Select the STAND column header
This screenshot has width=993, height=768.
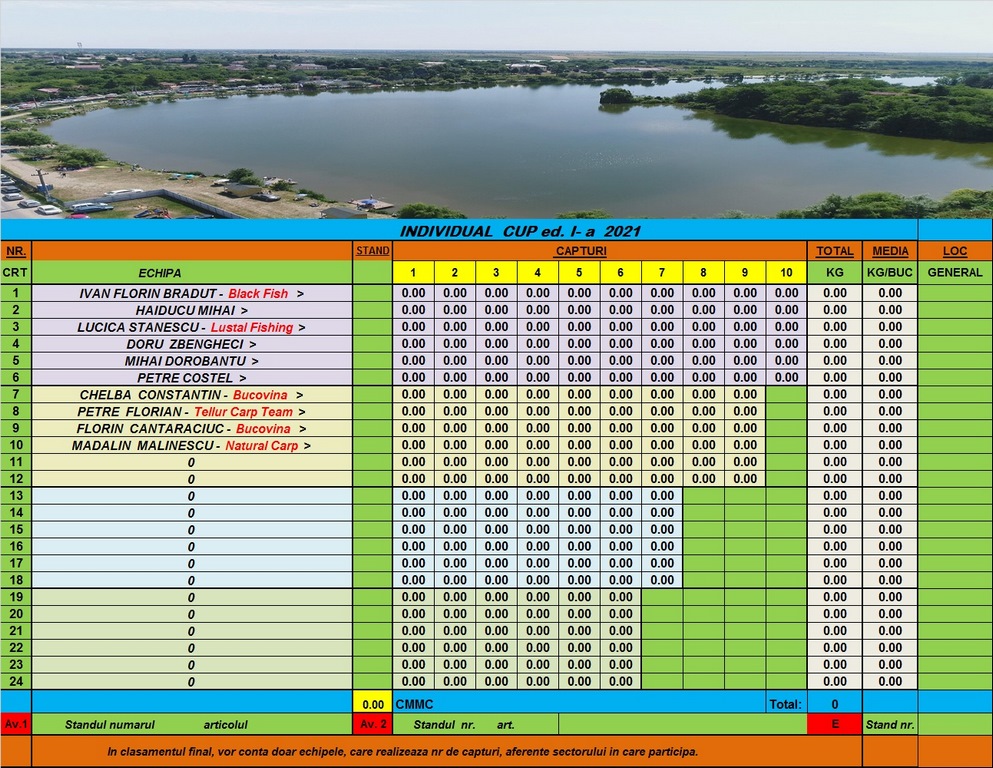click(372, 251)
